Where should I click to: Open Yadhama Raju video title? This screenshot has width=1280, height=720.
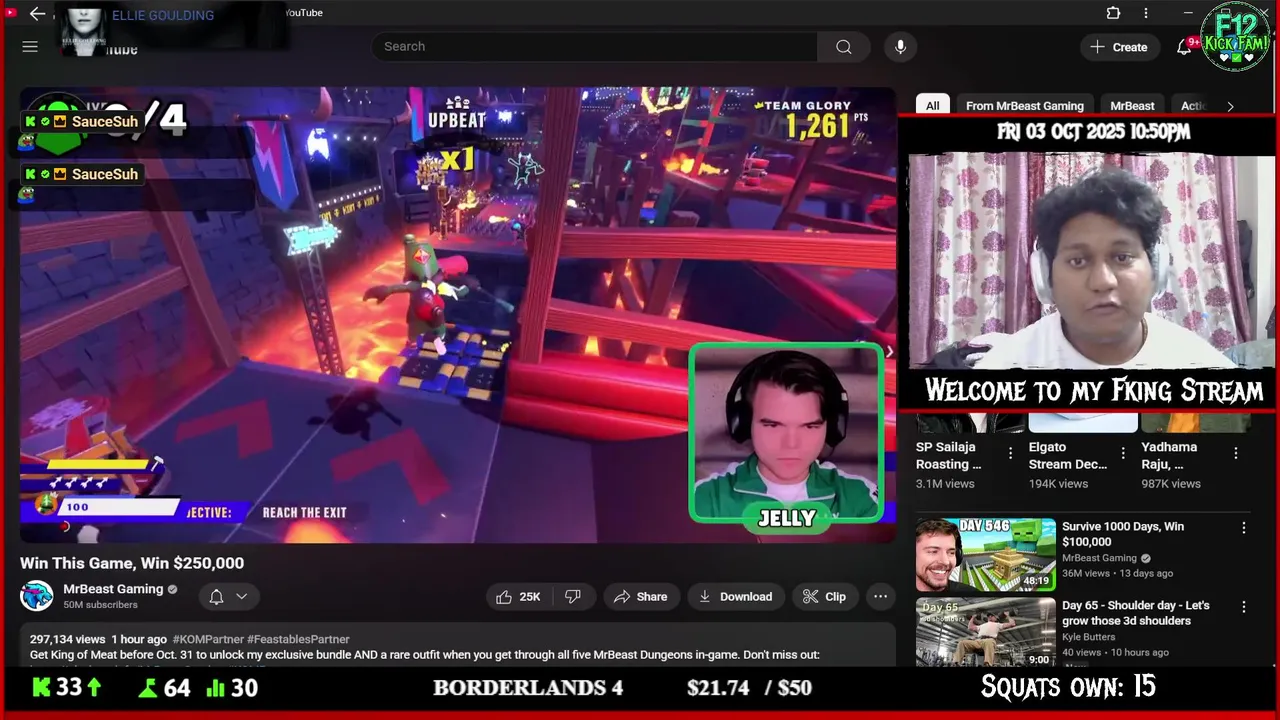(x=1169, y=455)
